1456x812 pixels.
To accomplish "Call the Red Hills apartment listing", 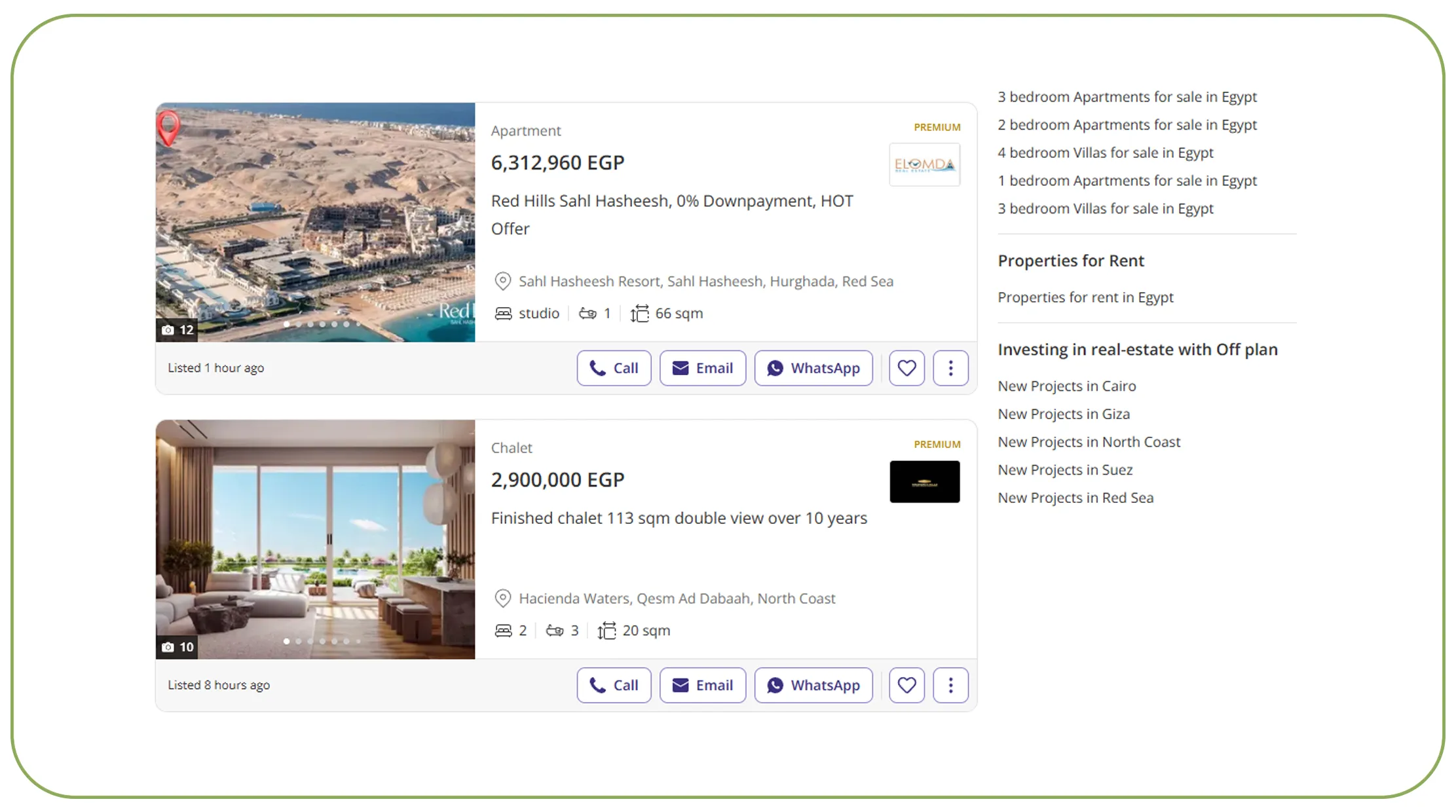I will pyautogui.click(x=613, y=367).
